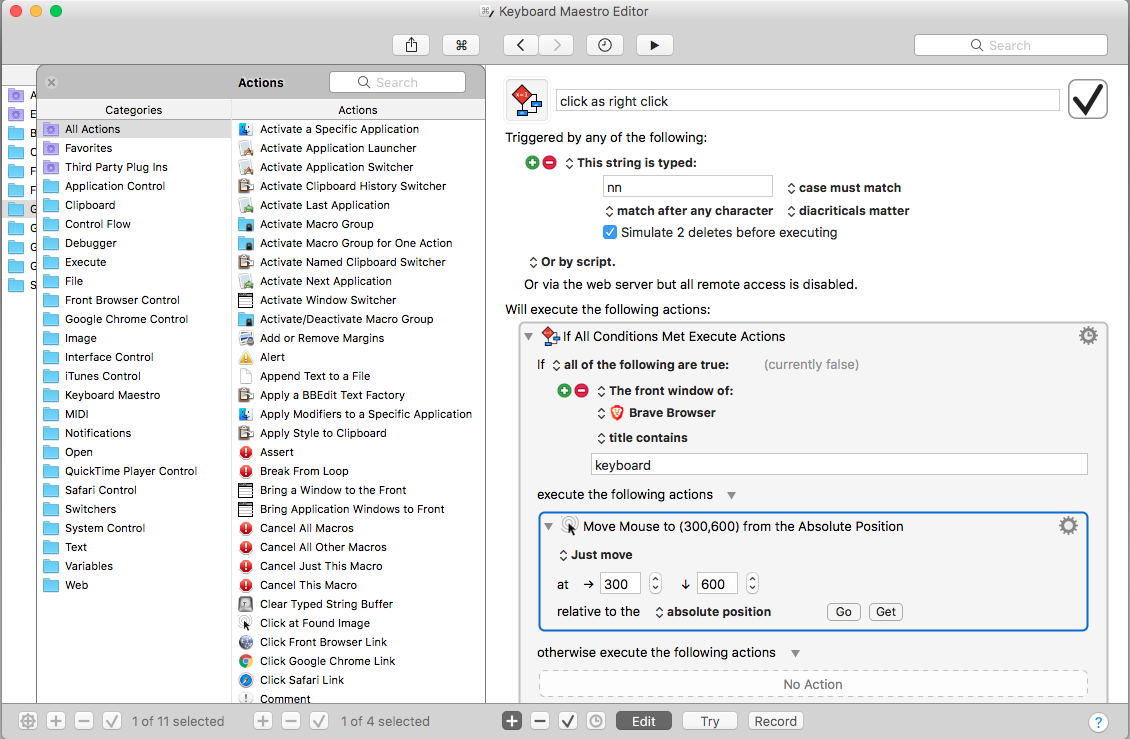This screenshot has width=1130, height=739.
Task: Click the macro icon beside the name field
Action: coord(528,100)
